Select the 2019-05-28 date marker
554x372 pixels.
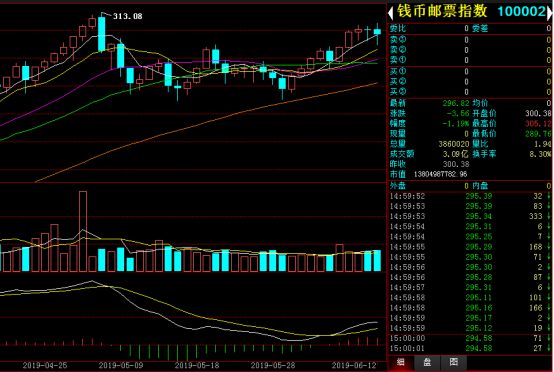click(x=273, y=365)
